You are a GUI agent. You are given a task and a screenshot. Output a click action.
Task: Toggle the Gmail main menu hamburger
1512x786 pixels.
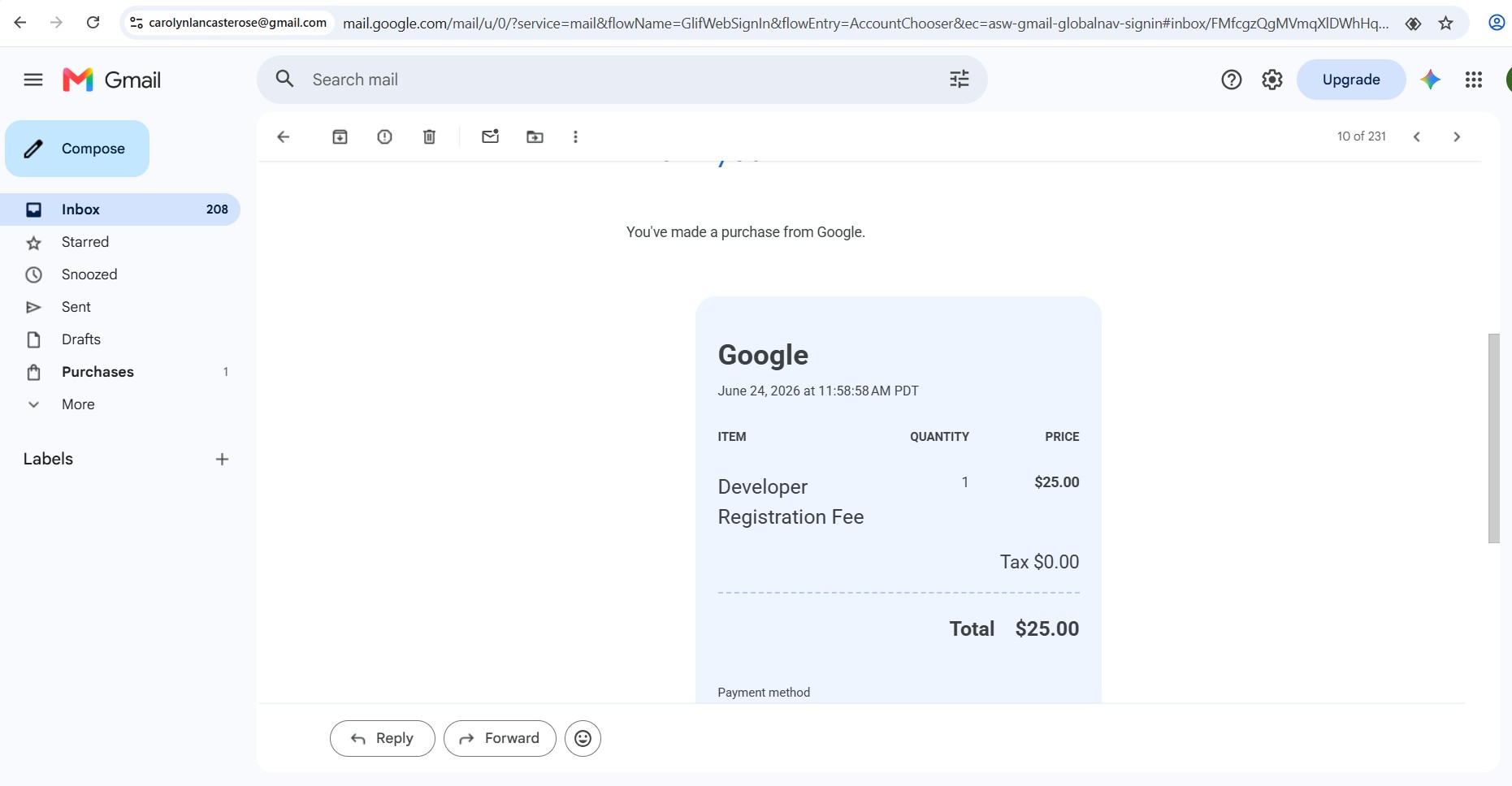(x=33, y=80)
